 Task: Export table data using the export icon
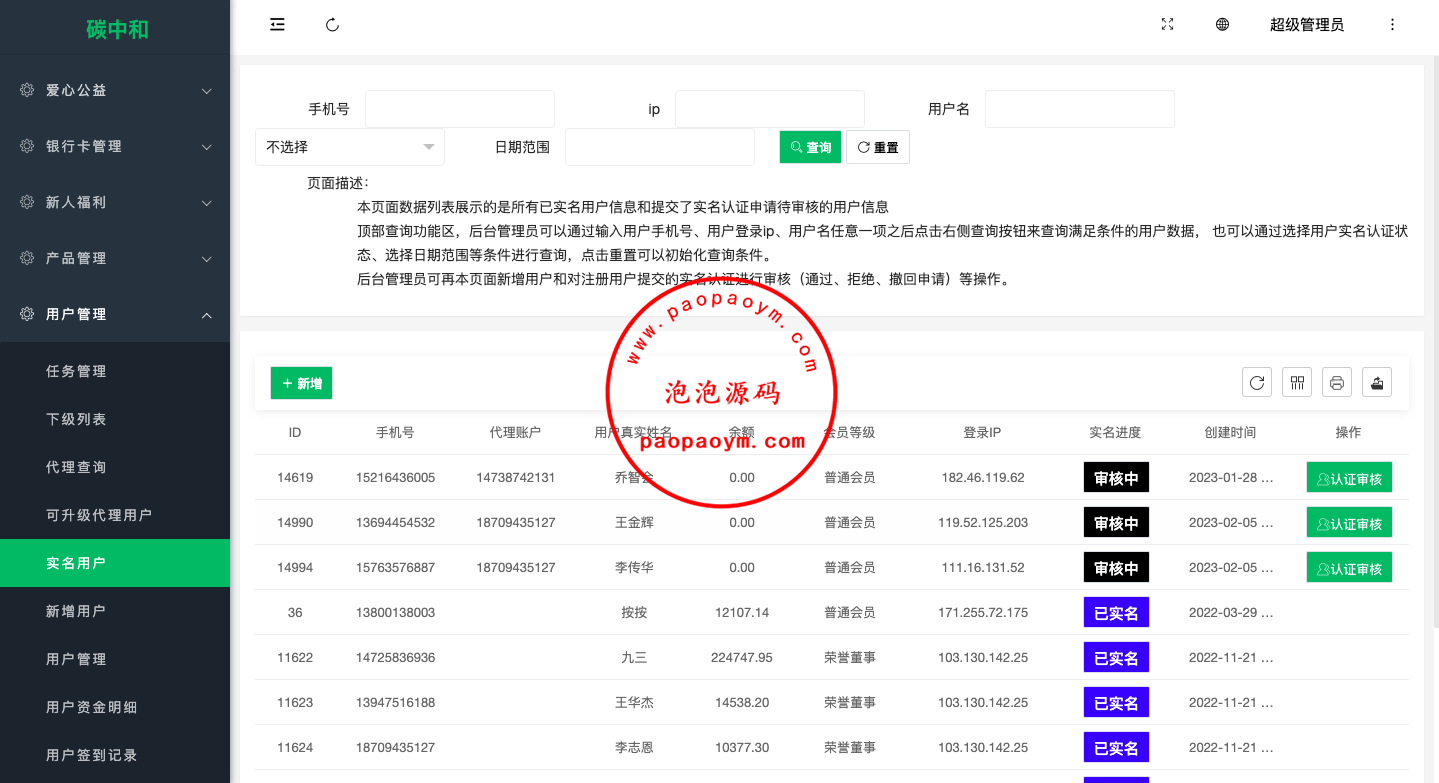[x=1377, y=382]
